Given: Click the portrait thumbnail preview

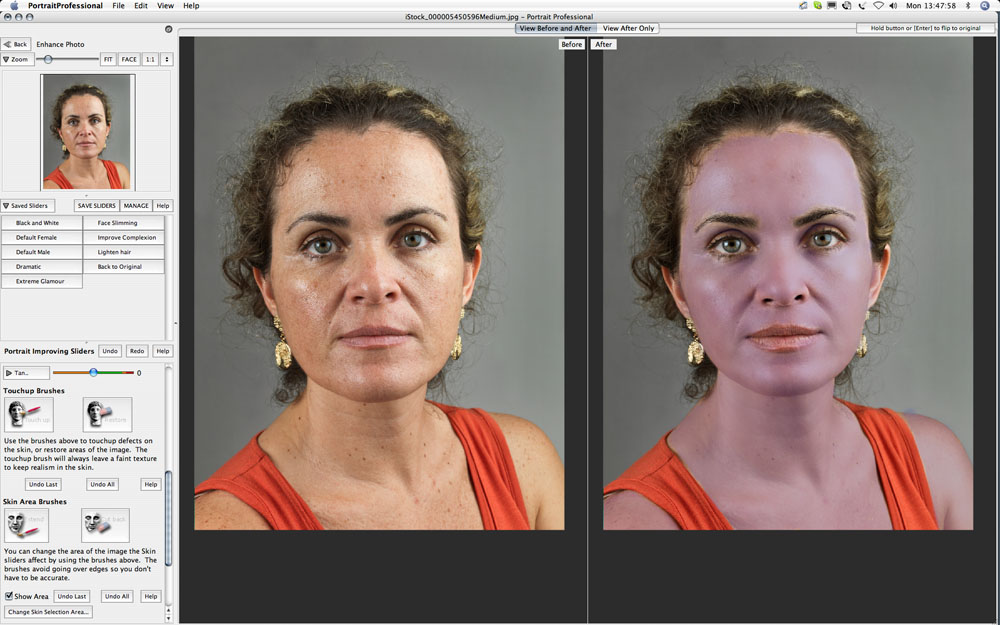Looking at the screenshot, I should (x=87, y=132).
